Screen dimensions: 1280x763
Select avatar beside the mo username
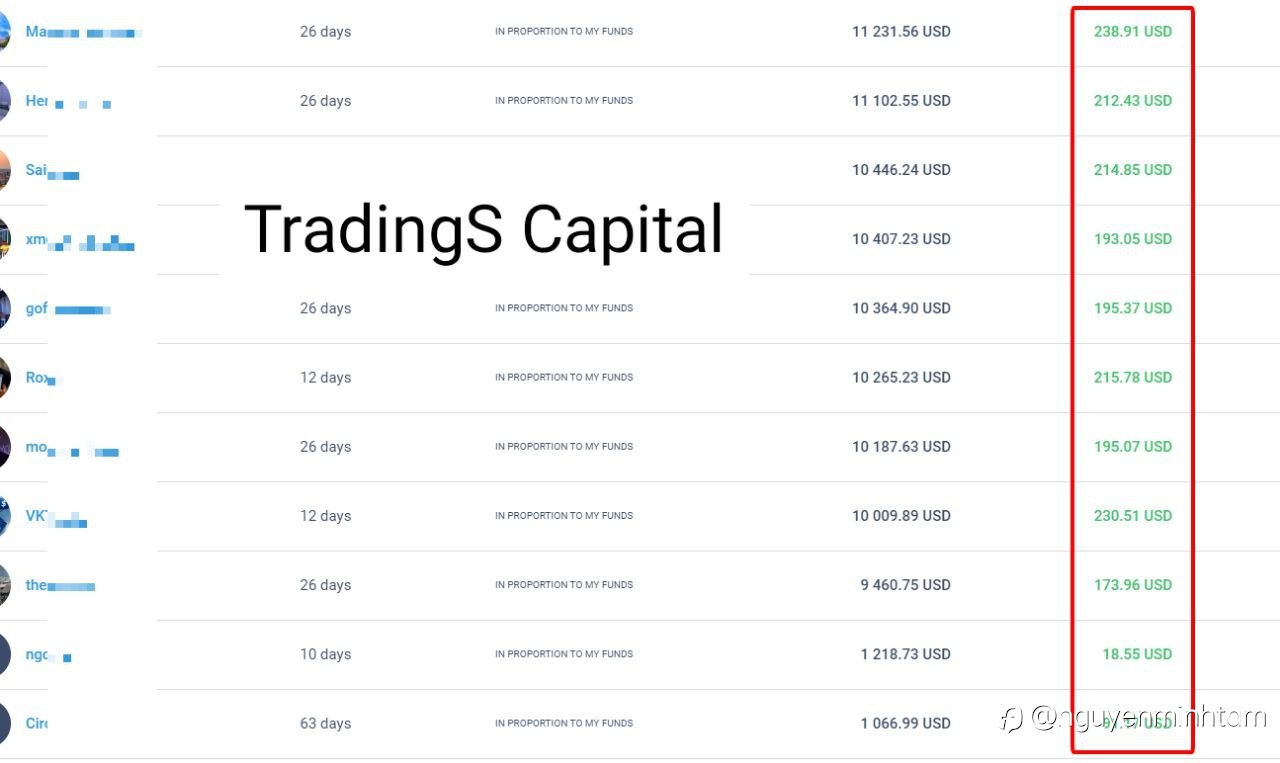(4, 447)
